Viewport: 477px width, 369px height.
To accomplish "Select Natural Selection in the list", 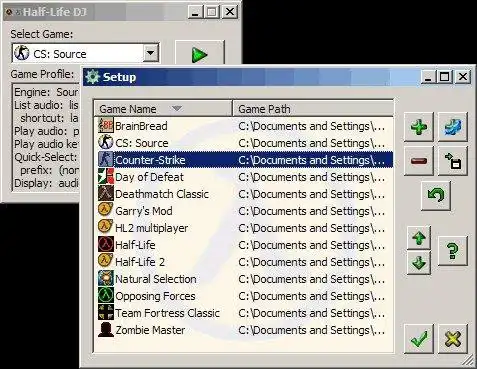I will click(x=156, y=279).
